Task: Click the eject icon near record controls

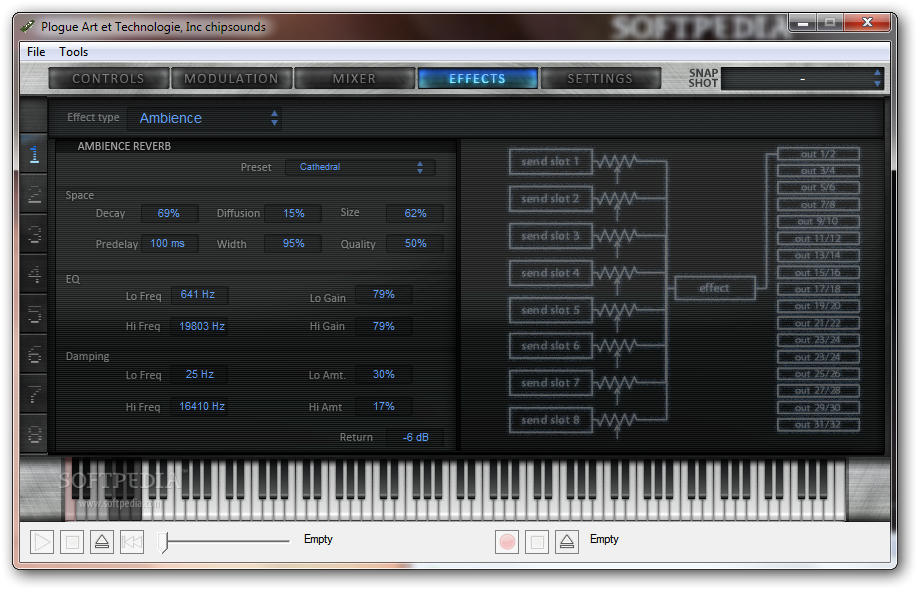Action: pos(567,542)
